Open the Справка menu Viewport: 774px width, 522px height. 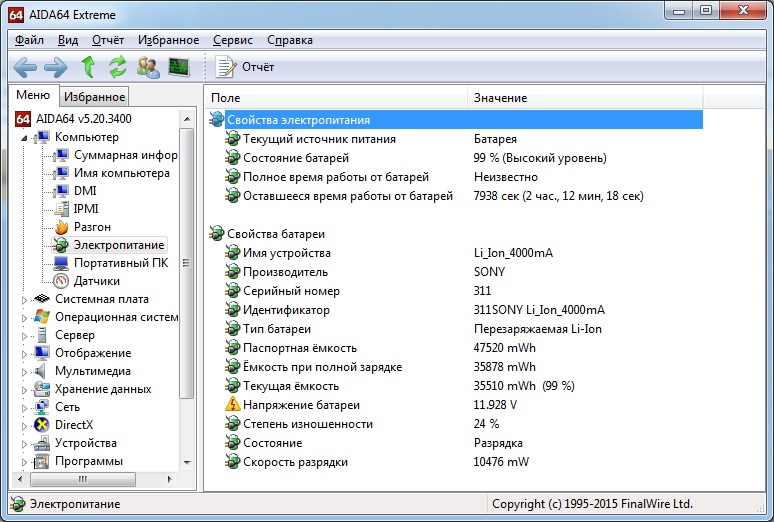[x=290, y=40]
